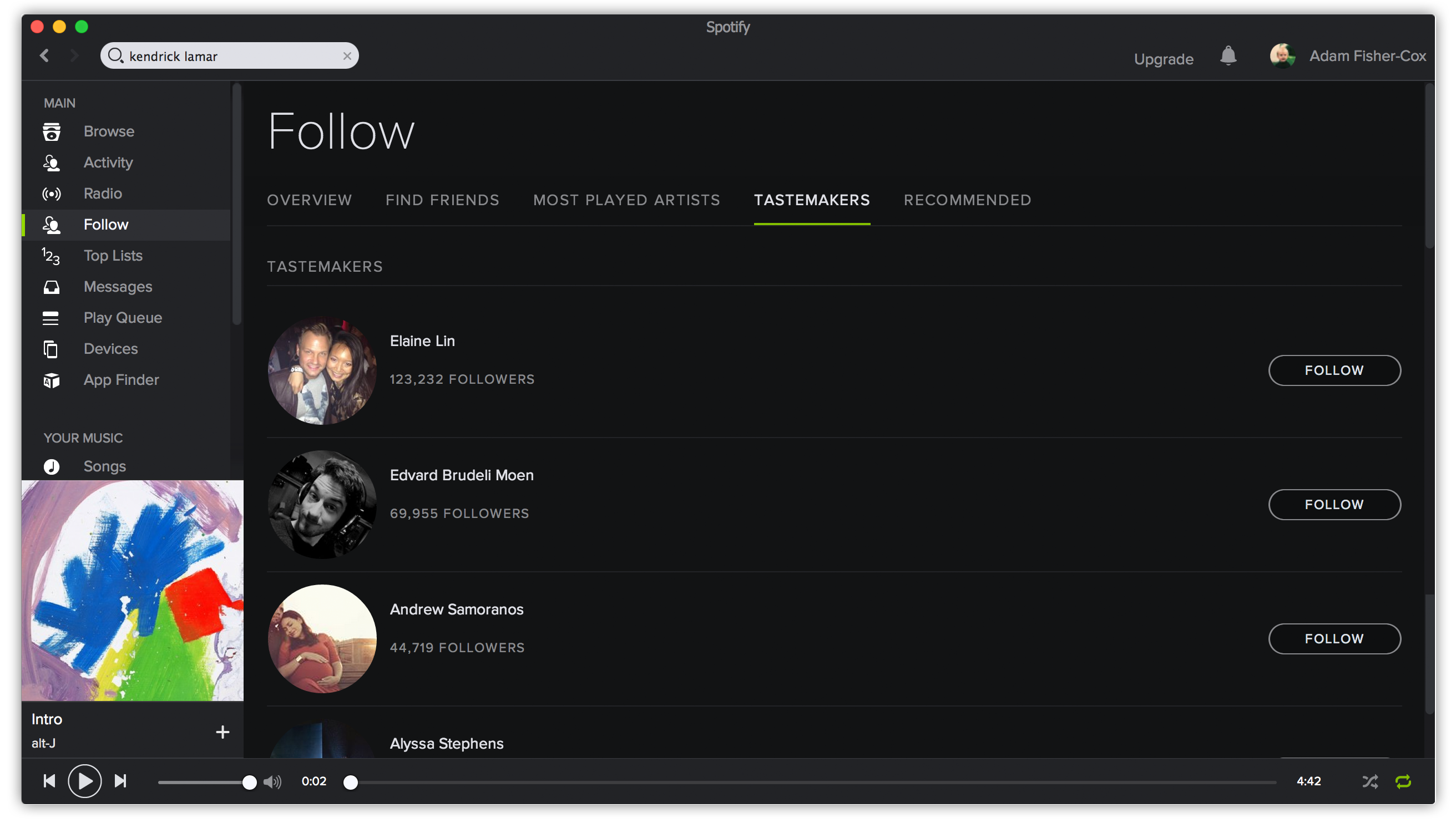
Task: Open the Most Played Artists tab
Action: pyautogui.click(x=626, y=200)
